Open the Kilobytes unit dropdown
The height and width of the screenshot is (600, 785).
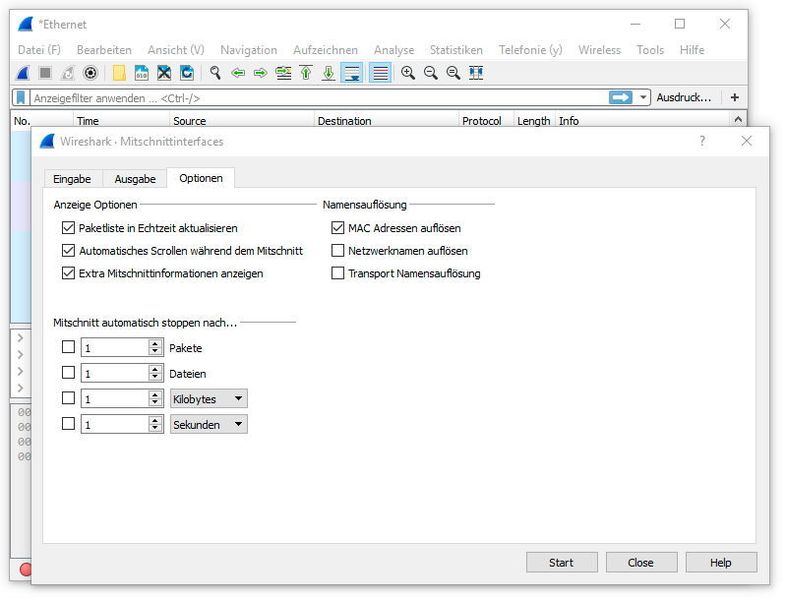209,399
